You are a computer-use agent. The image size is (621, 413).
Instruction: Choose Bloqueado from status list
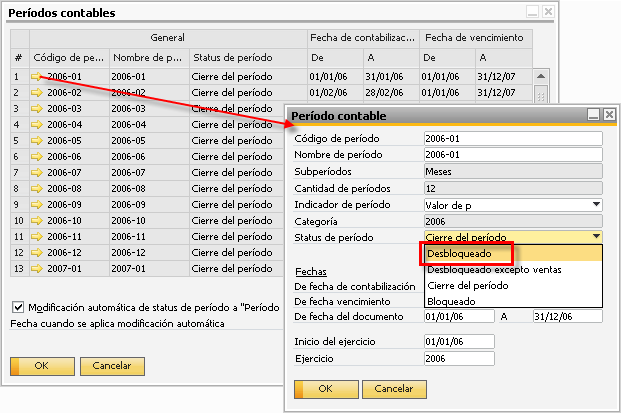pyautogui.click(x=514, y=301)
